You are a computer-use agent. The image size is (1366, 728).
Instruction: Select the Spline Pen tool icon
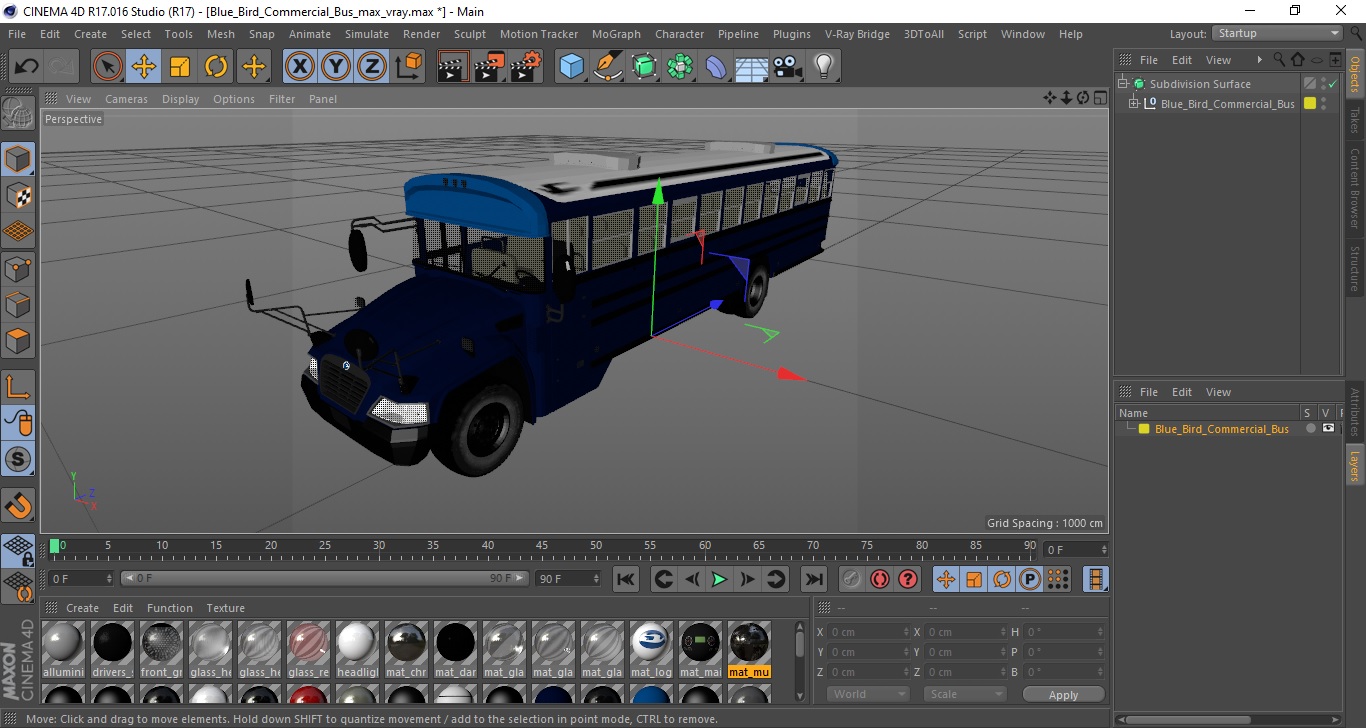(x=608, y=67)
